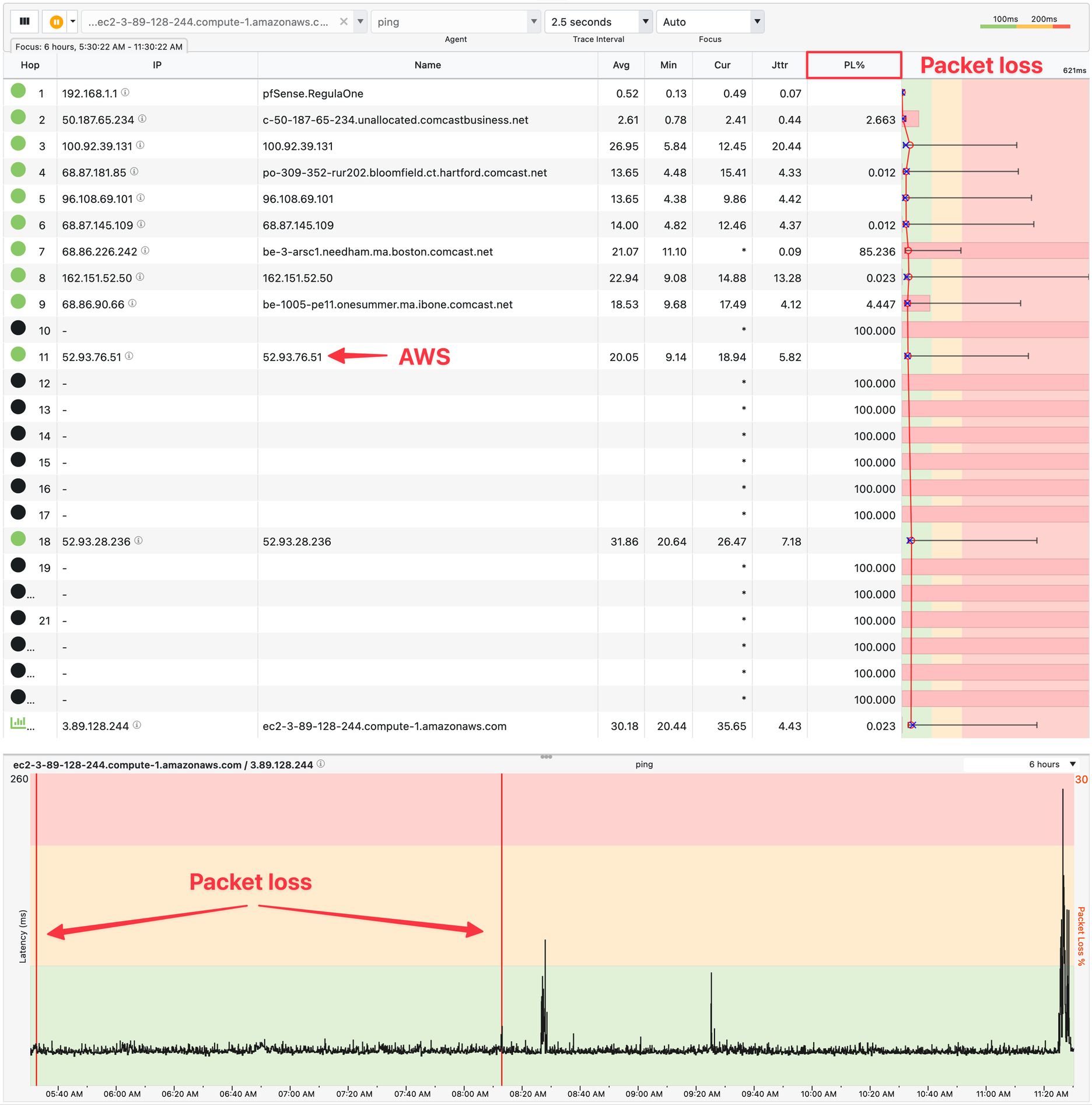Click info icon next to 68.86.226.242
This screenshot has width=1092, height=1105.
[x=145, y=251]
